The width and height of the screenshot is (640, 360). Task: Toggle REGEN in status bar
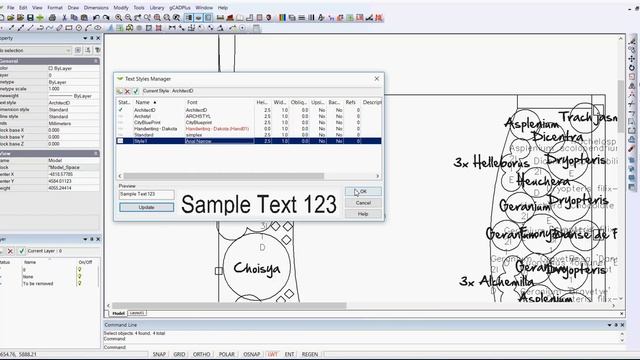click(310, 354)
